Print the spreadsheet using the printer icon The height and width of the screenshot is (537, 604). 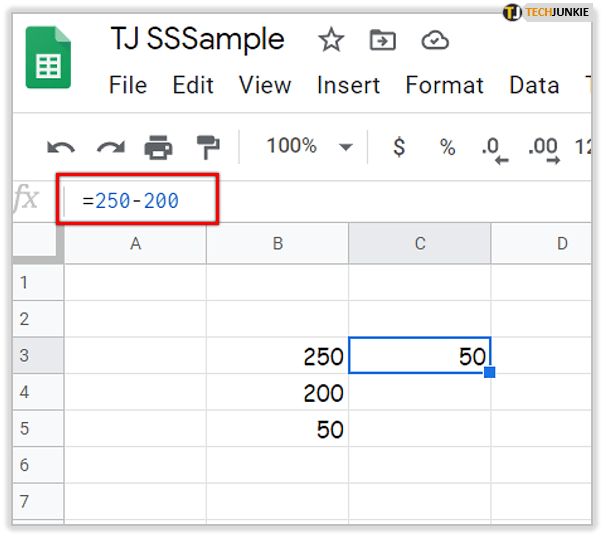click(x=158, y=148)
